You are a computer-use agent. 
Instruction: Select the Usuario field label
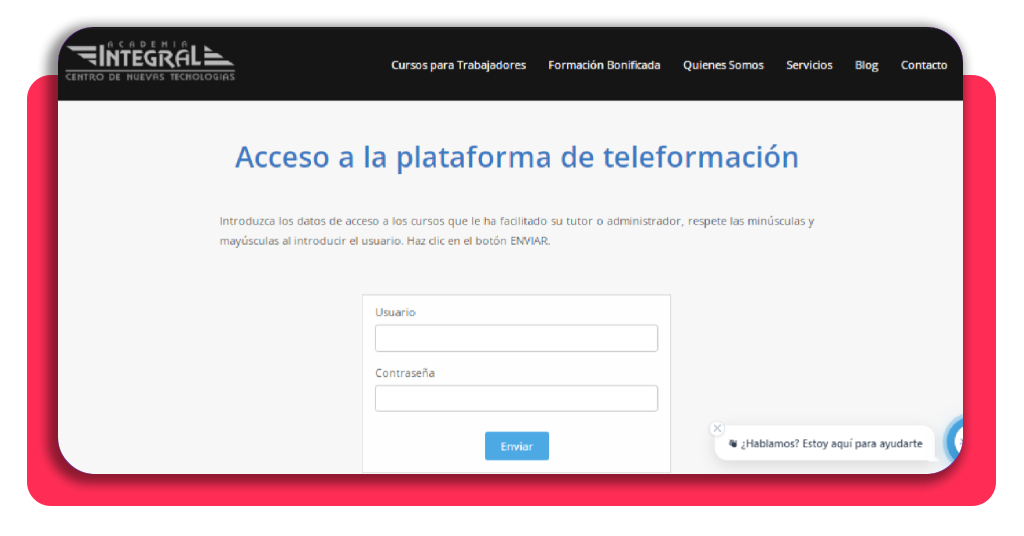tap(395, 312)
